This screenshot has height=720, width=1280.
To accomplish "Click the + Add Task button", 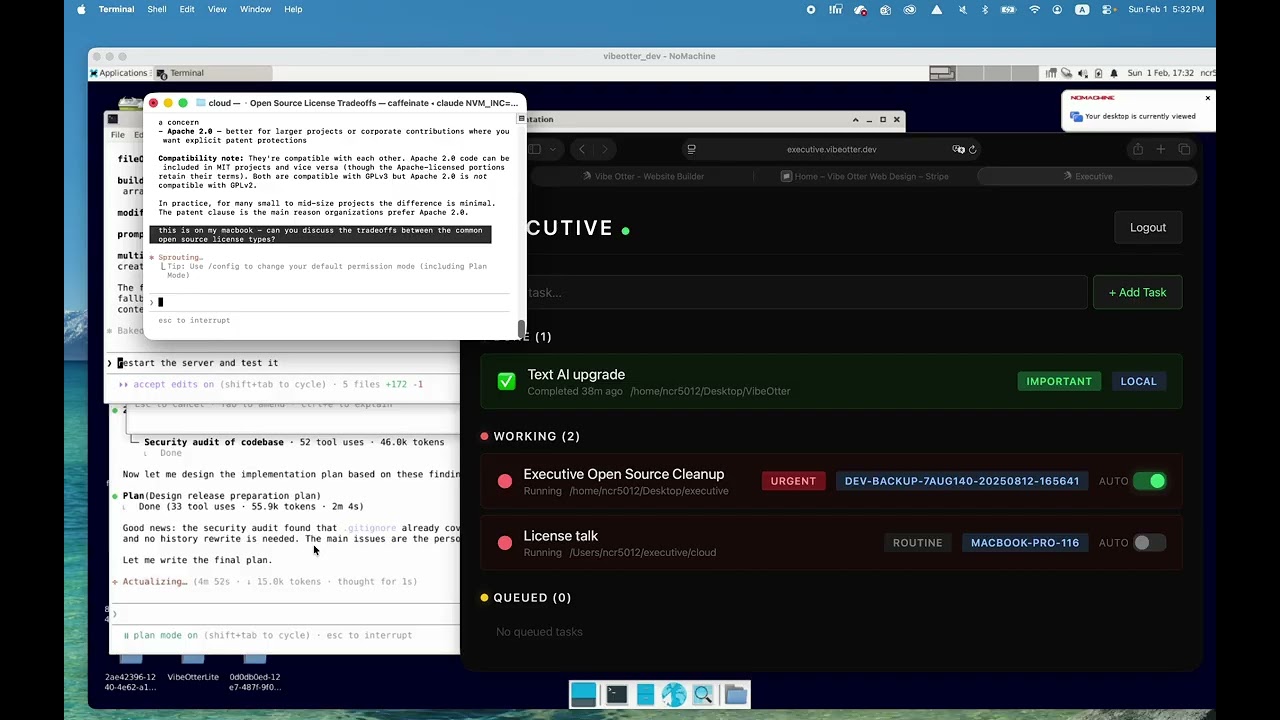I will pyautogui.click(x=1137, y=292).
